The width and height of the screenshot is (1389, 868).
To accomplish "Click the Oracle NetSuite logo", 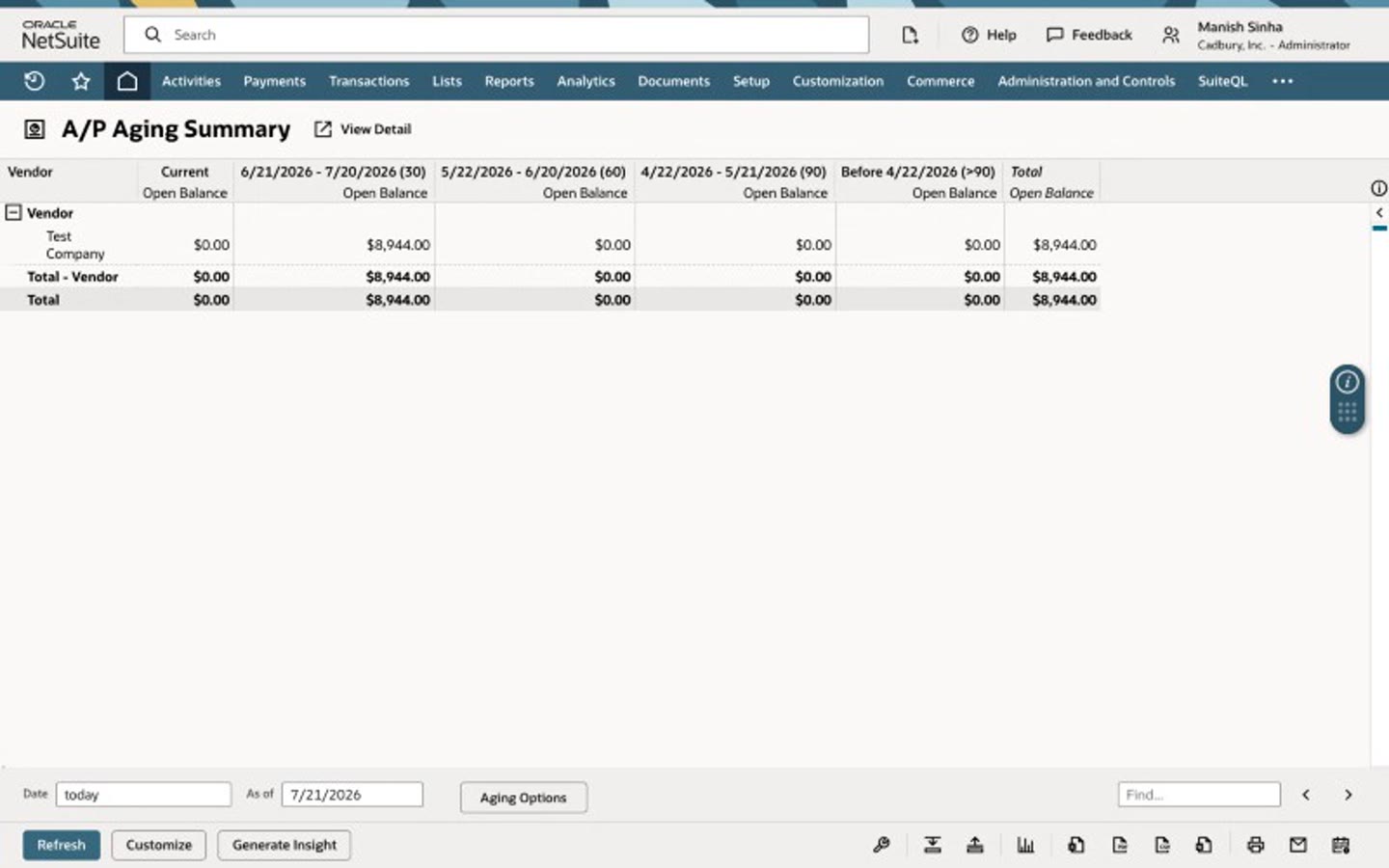I will point(61,35).
